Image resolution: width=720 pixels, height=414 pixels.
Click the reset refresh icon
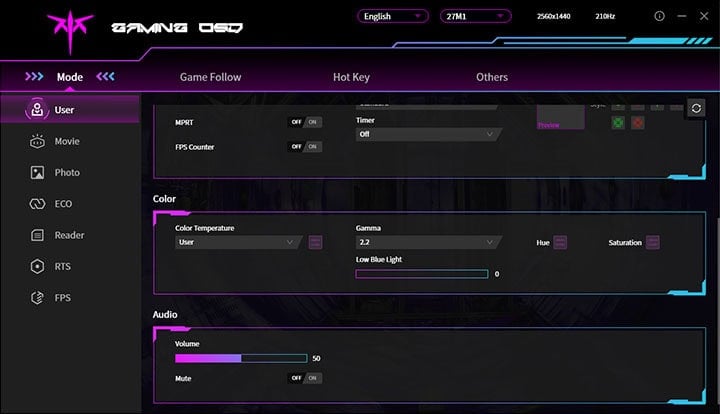coord(695,109)
